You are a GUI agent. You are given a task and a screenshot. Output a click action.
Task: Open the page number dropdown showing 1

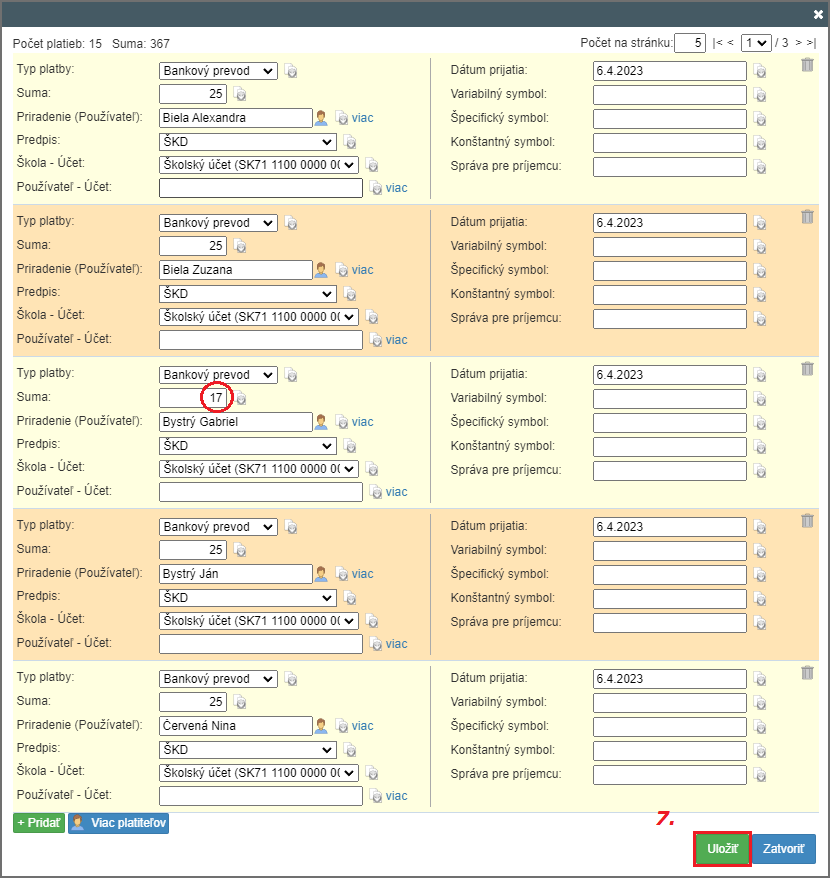pyautogui.click(x=756, y=43)
